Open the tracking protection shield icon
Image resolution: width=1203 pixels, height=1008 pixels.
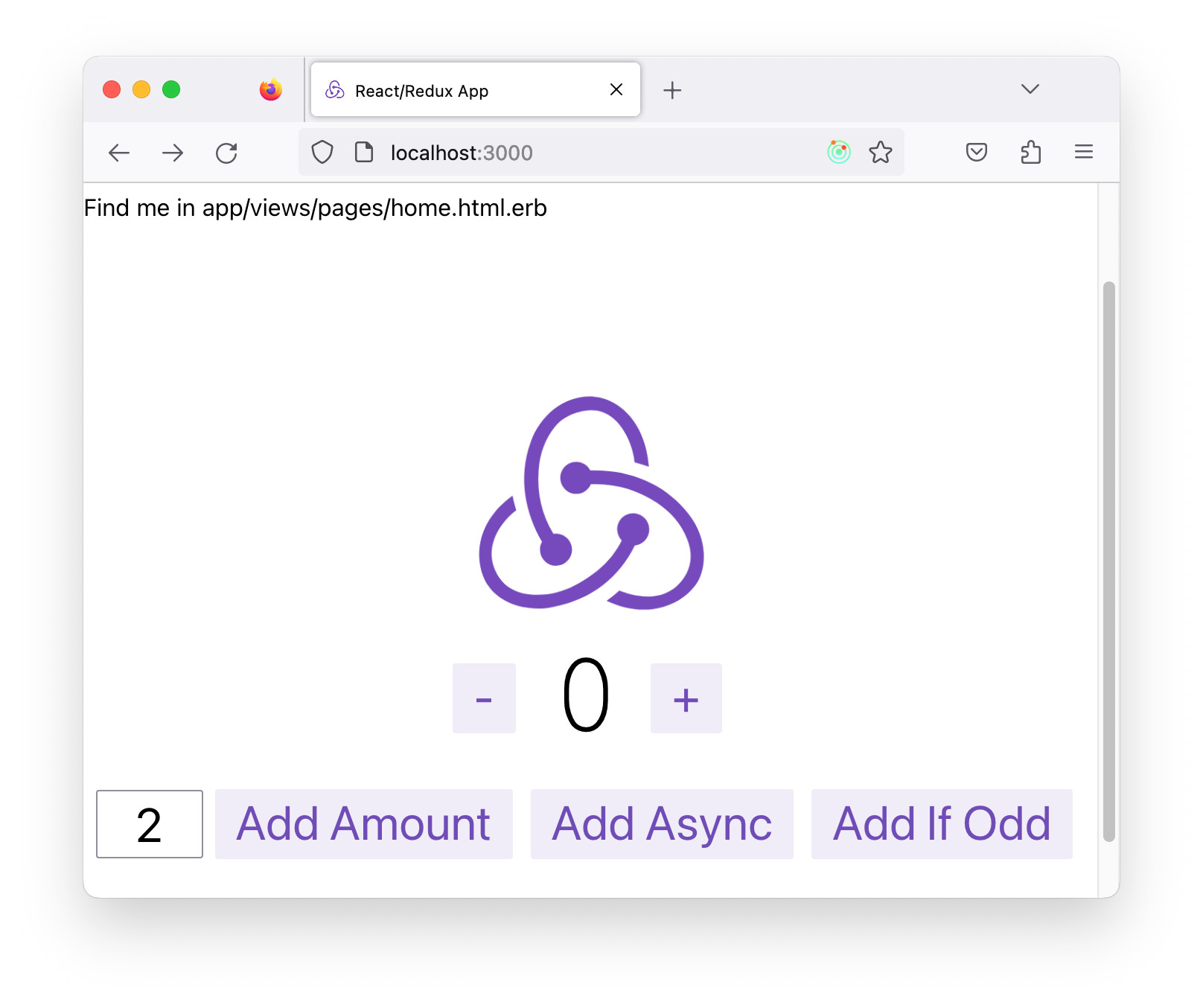coord(322,153)
